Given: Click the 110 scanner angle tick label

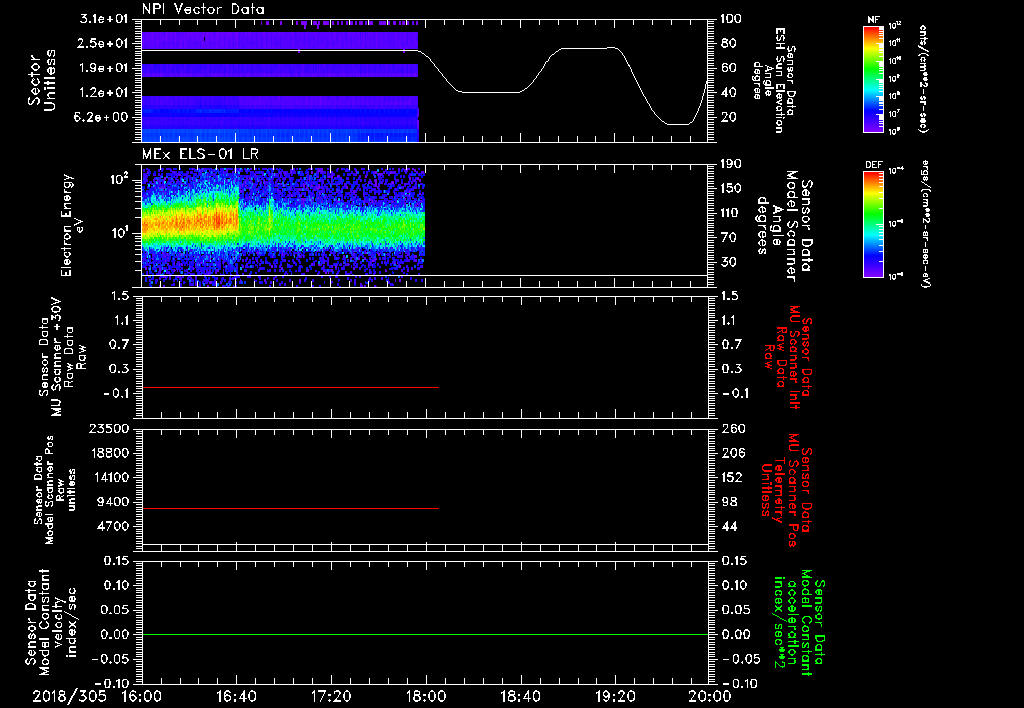Looking at the screenshot, I should 732,213.
